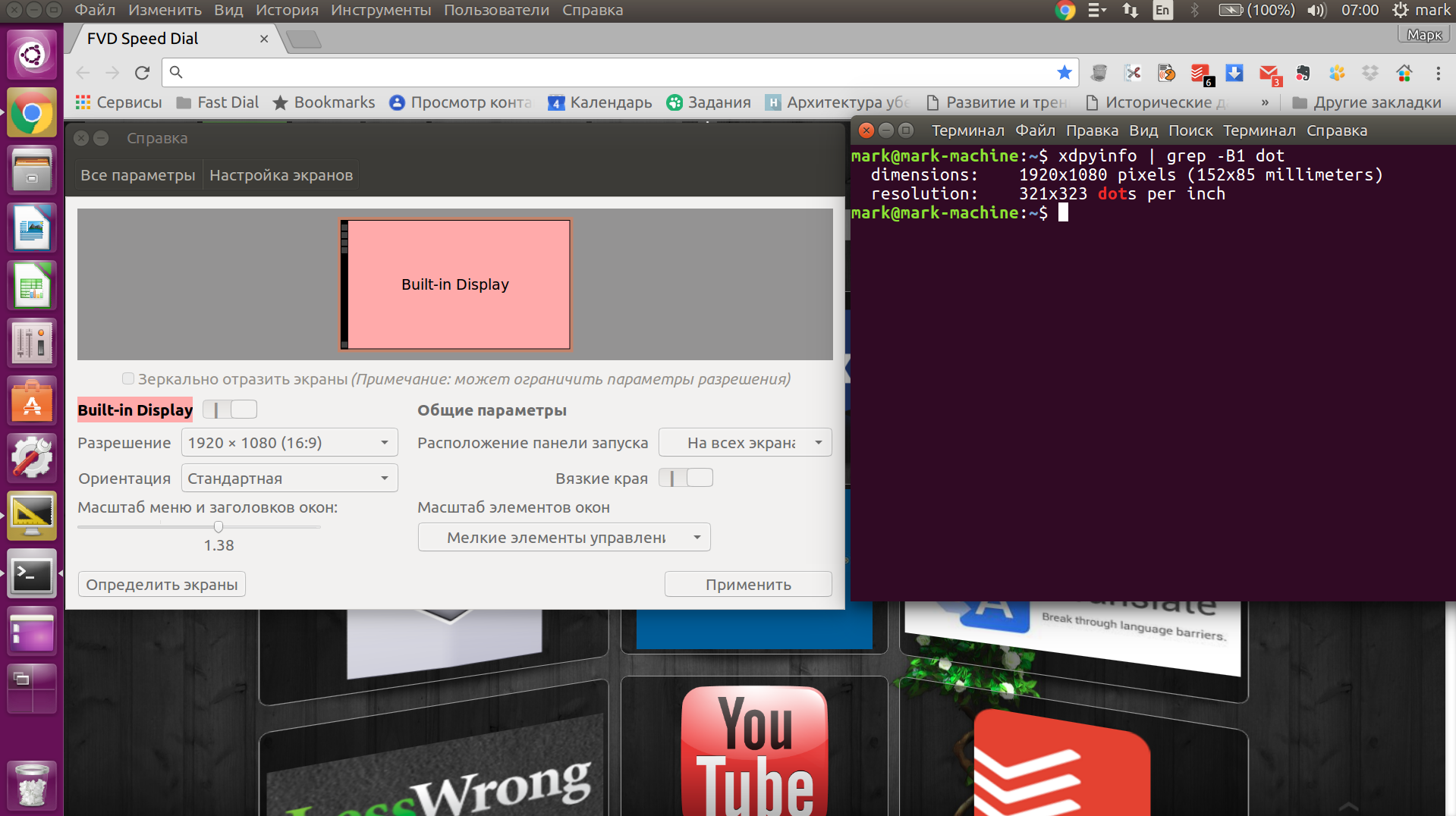
Task: Open the Terminal window's 'Поиск' menu
Action: tap(1190, 130)
